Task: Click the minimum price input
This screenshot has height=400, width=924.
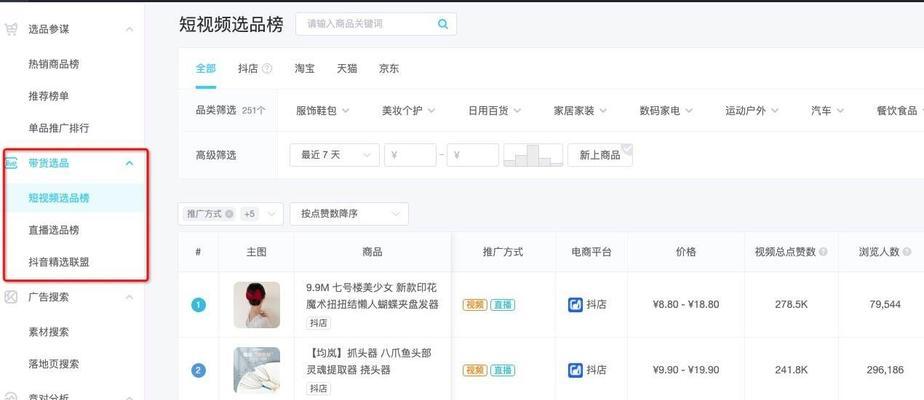Action: [x=410, y=155]
